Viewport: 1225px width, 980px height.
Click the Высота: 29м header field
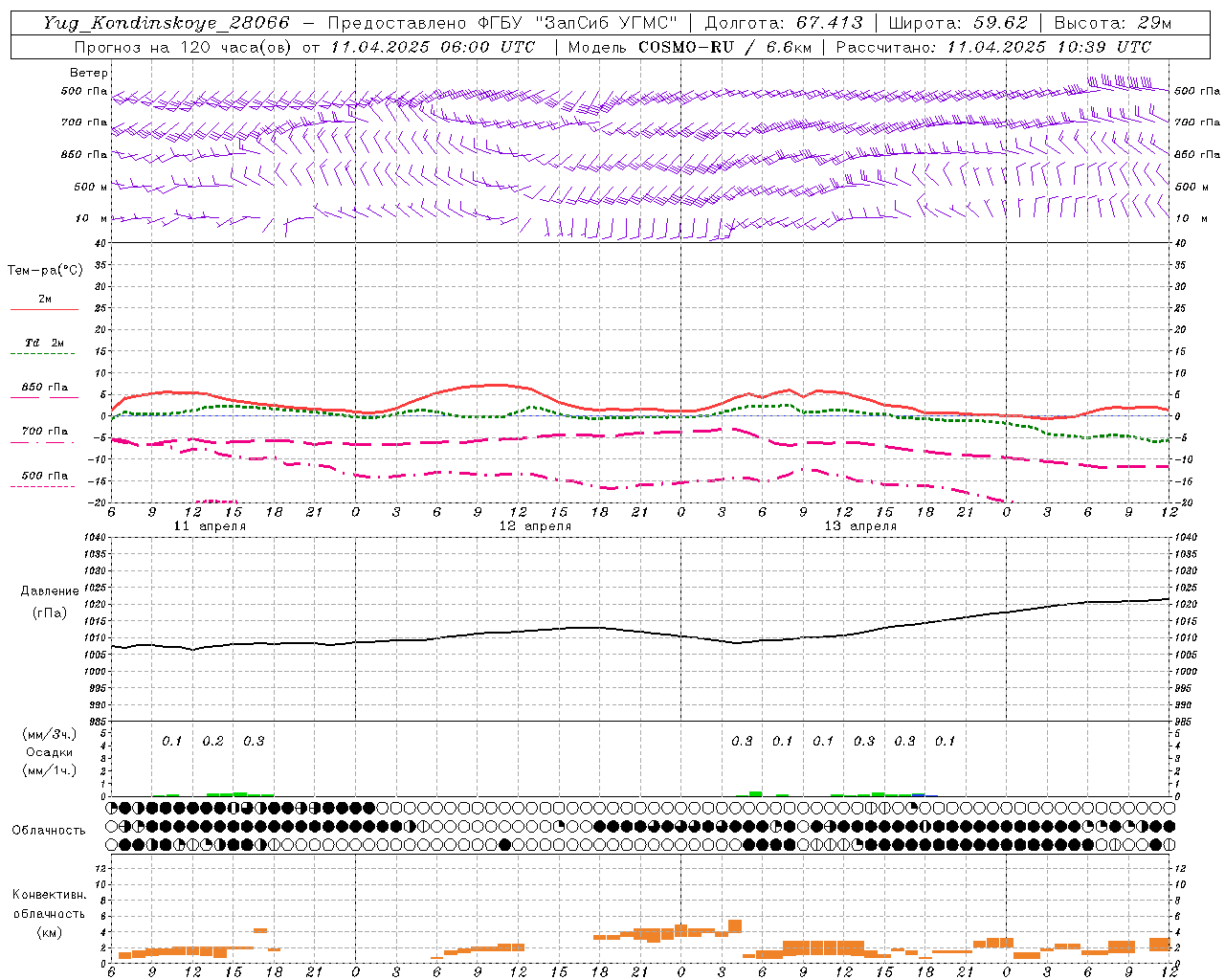pyautogui.click(x=1112, y=23)
